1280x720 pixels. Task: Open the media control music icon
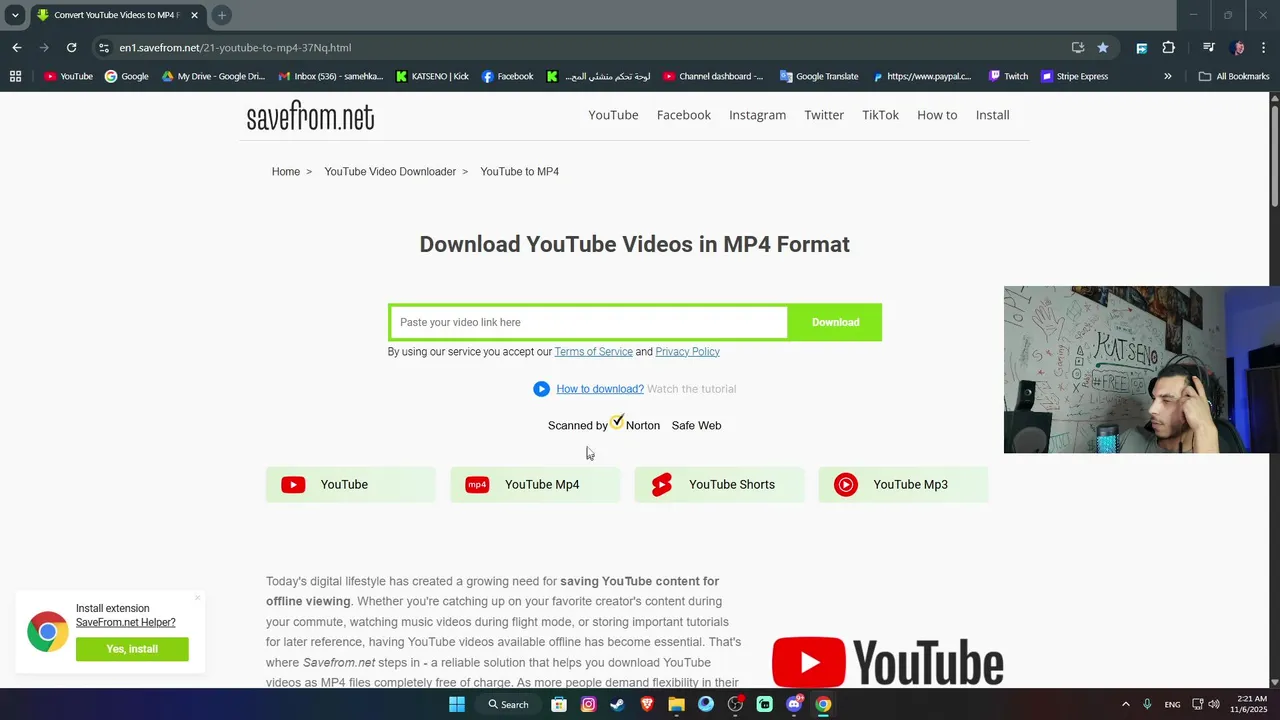click(1209, 47)
